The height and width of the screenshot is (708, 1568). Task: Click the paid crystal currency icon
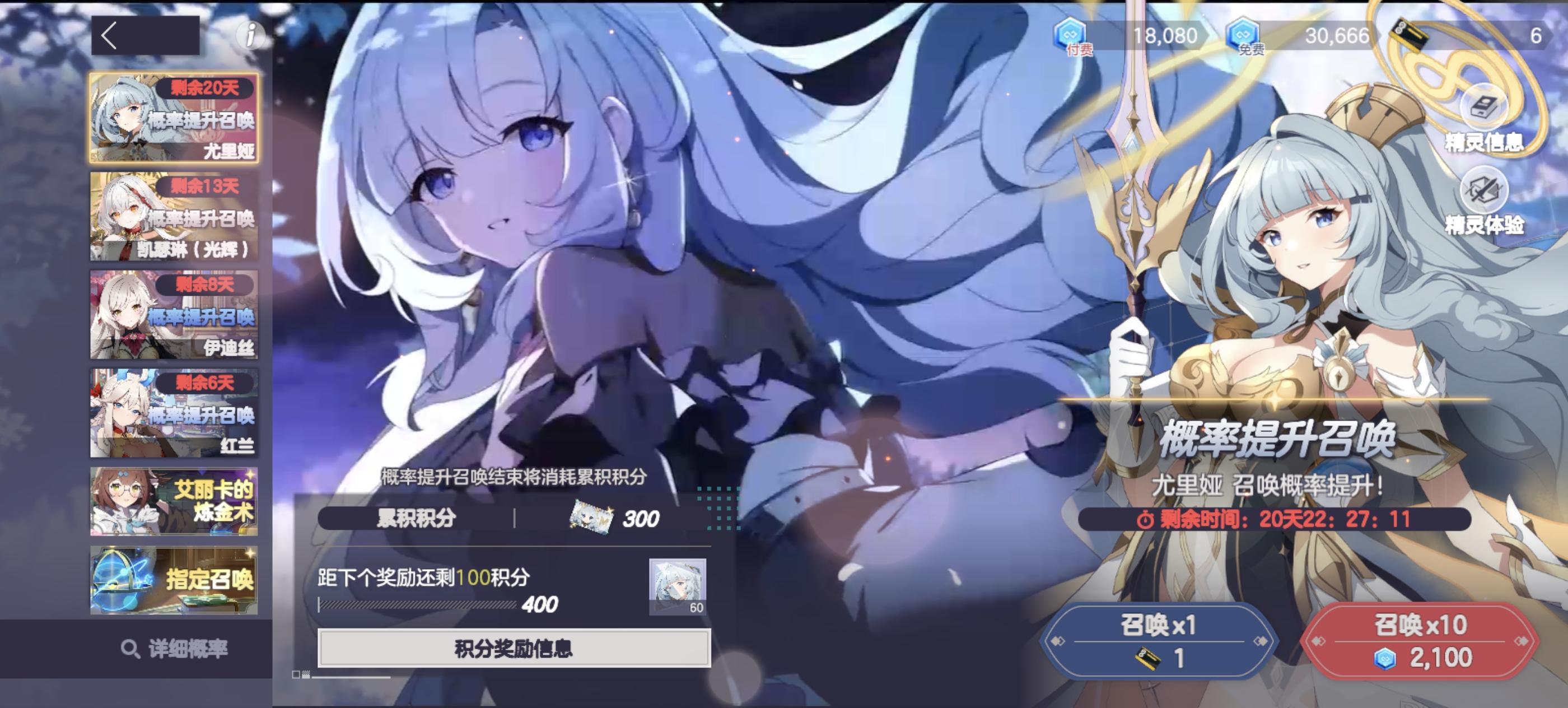pos(1070,34)
